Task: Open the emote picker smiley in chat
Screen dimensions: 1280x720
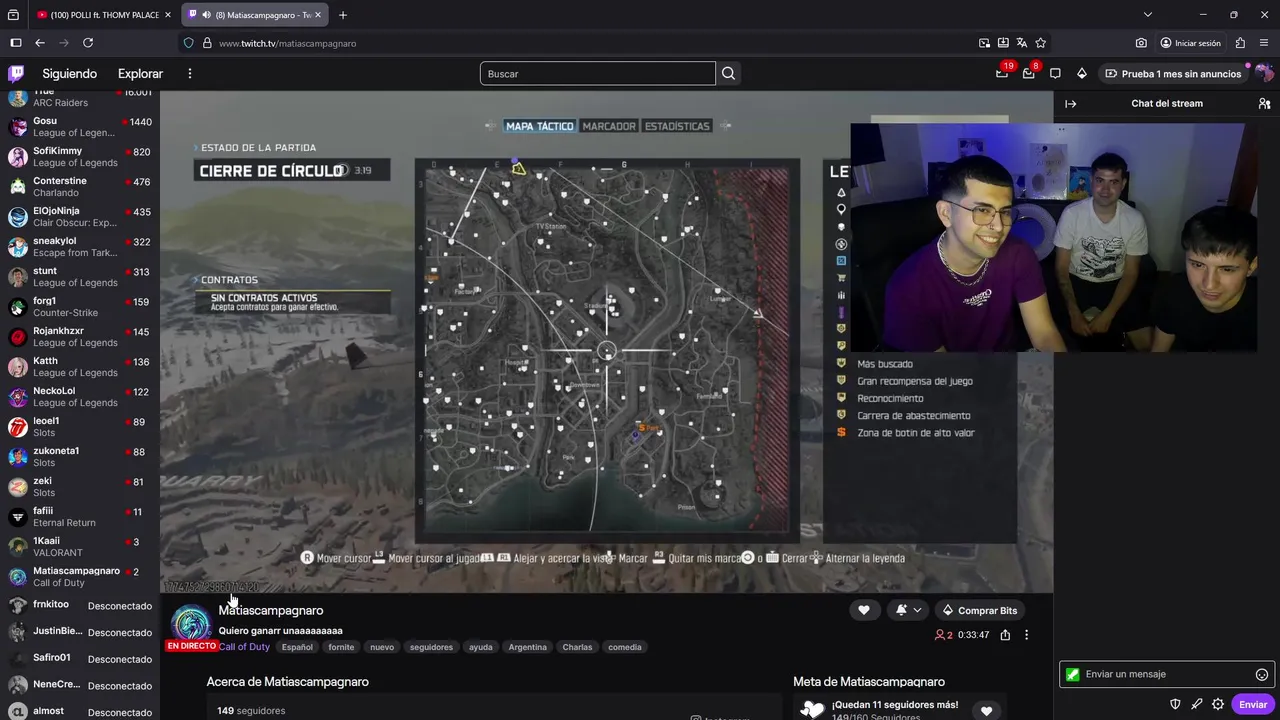Action: (x=1262, y=674)
